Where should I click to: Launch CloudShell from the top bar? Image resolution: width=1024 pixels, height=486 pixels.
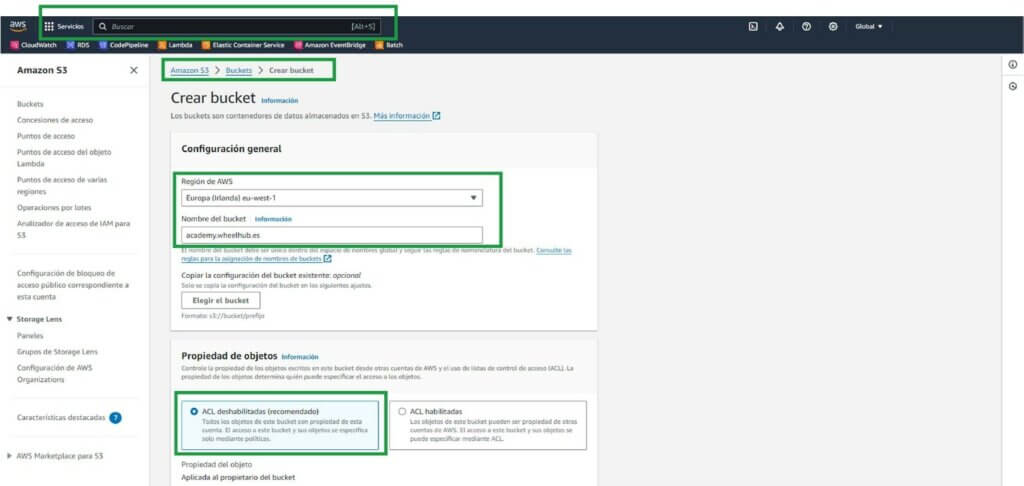(752, 26)
